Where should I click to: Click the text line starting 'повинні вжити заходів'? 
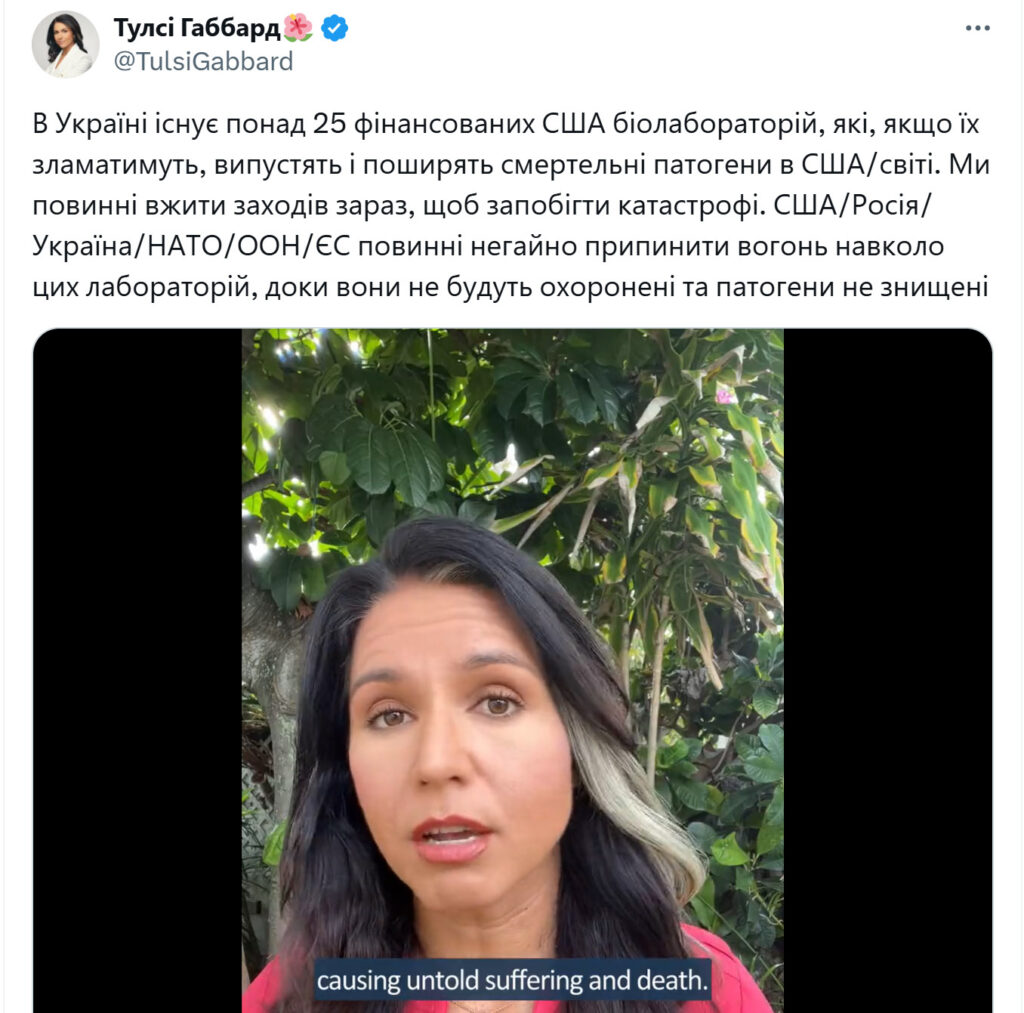tap(483, 205)
